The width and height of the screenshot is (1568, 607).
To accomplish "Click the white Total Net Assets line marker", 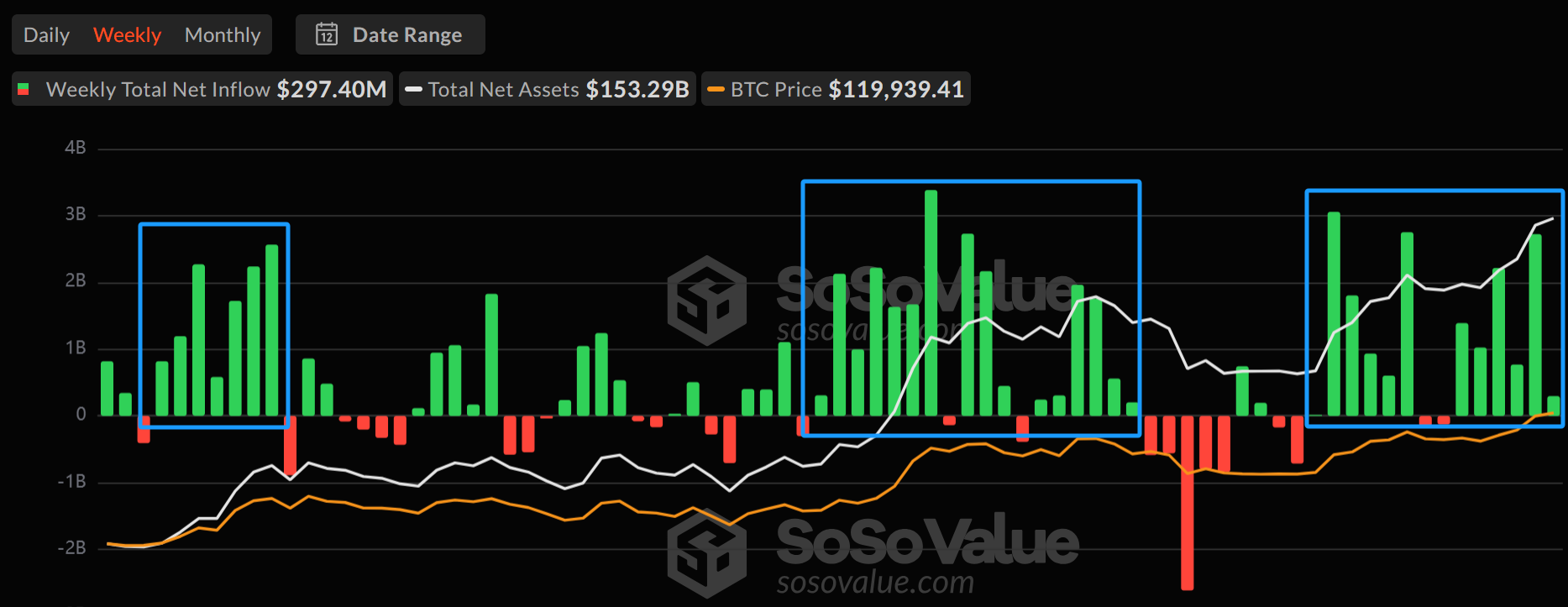I will pos(413,90).
